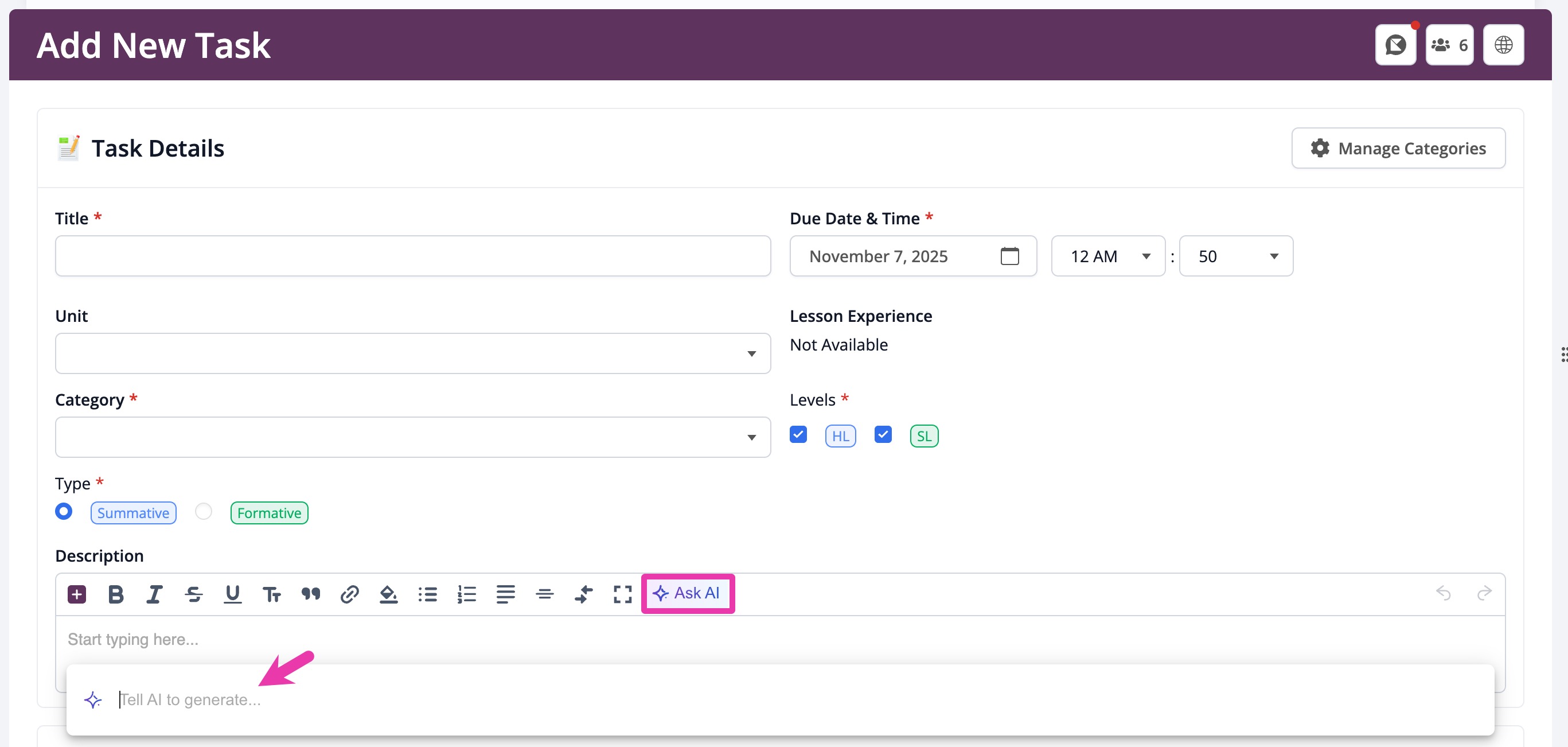Open the 12 AM hour dropdown

coord(1108,256)
